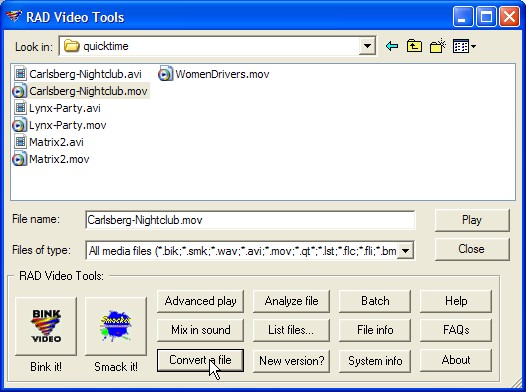The width and height of the screenshot is (526, 392).
Task: Select the WomenDrivers.mov file icon
Action: point(165,74)
